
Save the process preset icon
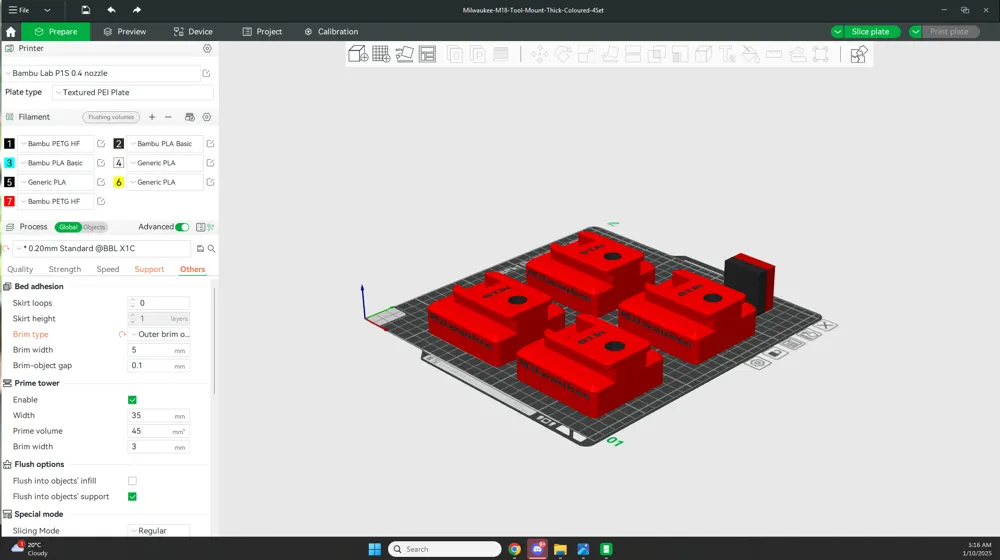point(200,249)
